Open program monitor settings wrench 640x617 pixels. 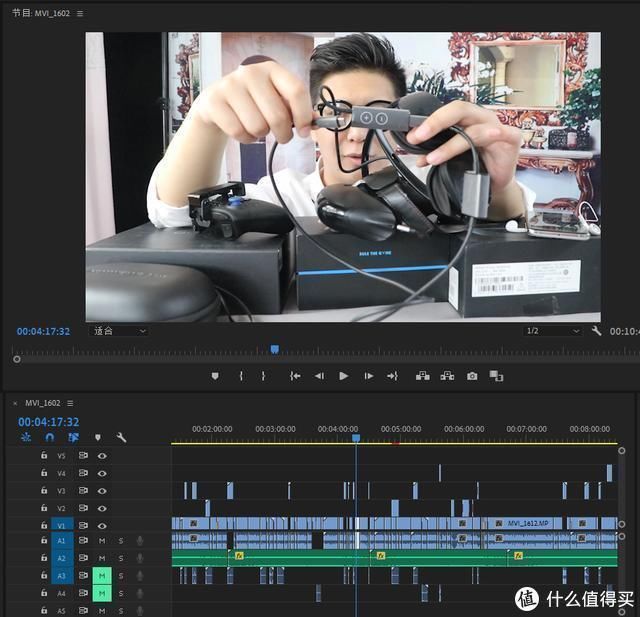tap(596, 331)
